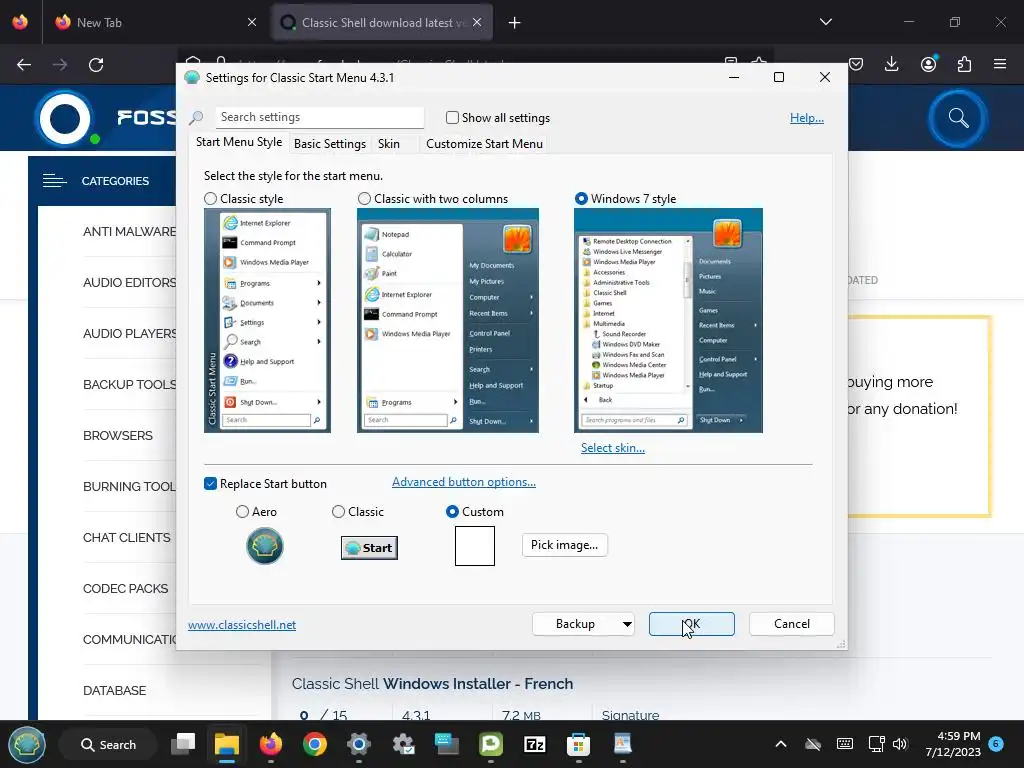The width and height of the screenshot is (1024, 768).
Task: Click the two-column classic preview thumbnail
Action: 447,320
